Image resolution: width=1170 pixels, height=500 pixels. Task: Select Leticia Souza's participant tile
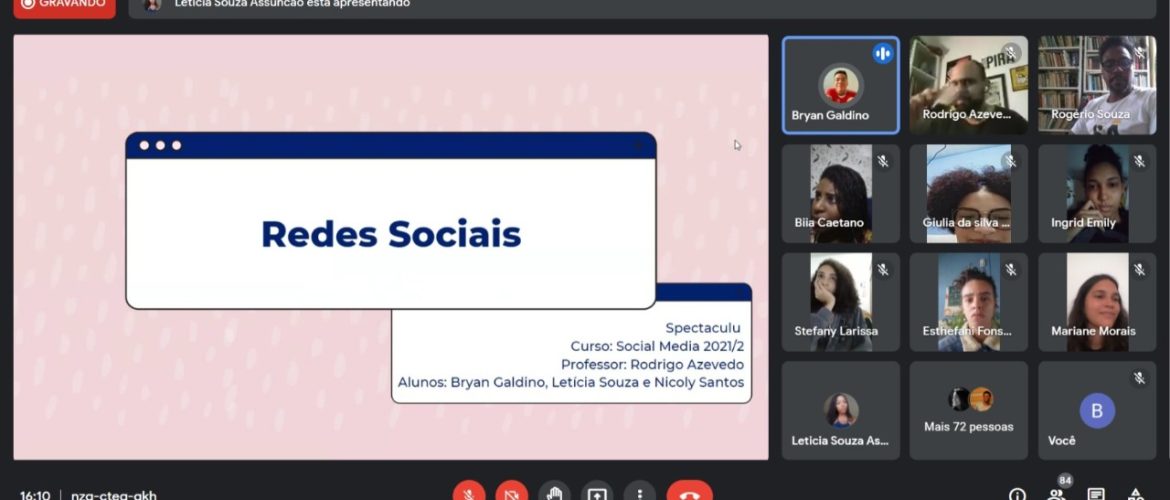pos(840,410)
